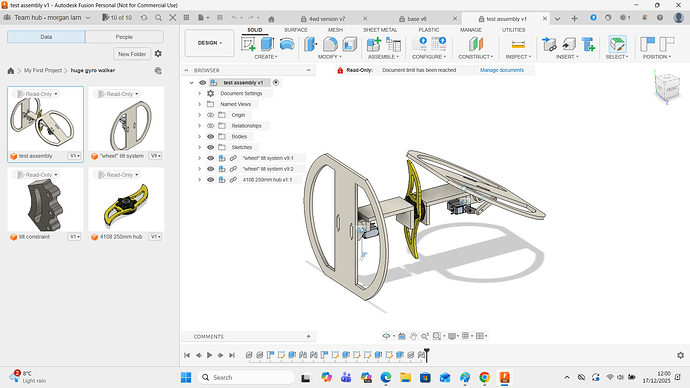This screenshot has width=690, height=388.
Task: Open test assembly version V1 dropdown
Action: point(74,156)
